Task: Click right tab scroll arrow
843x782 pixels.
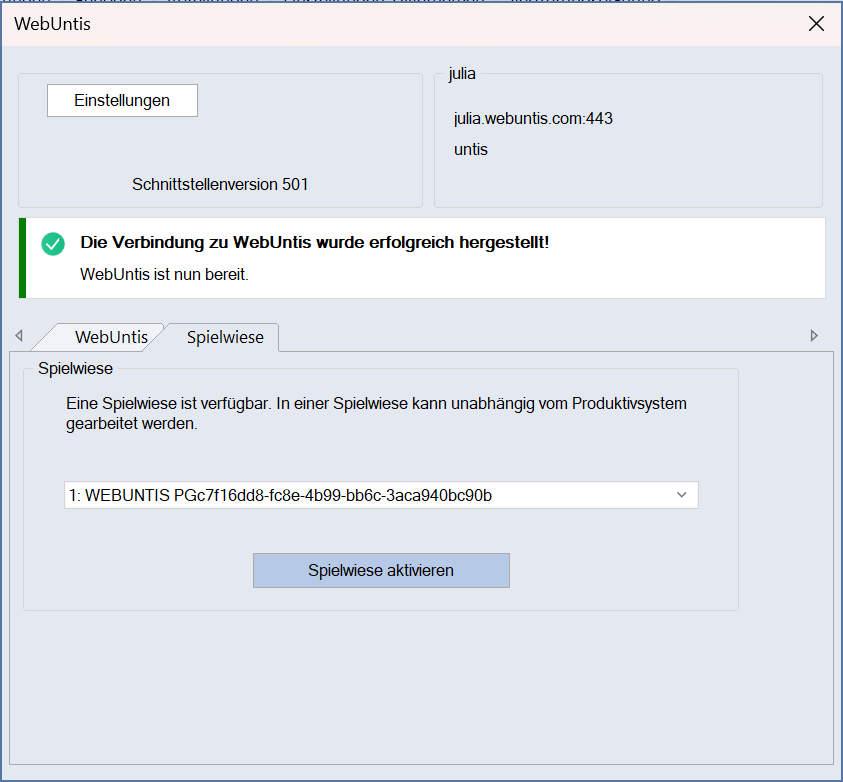Action: pyautogui.click(x=814, y=336)
